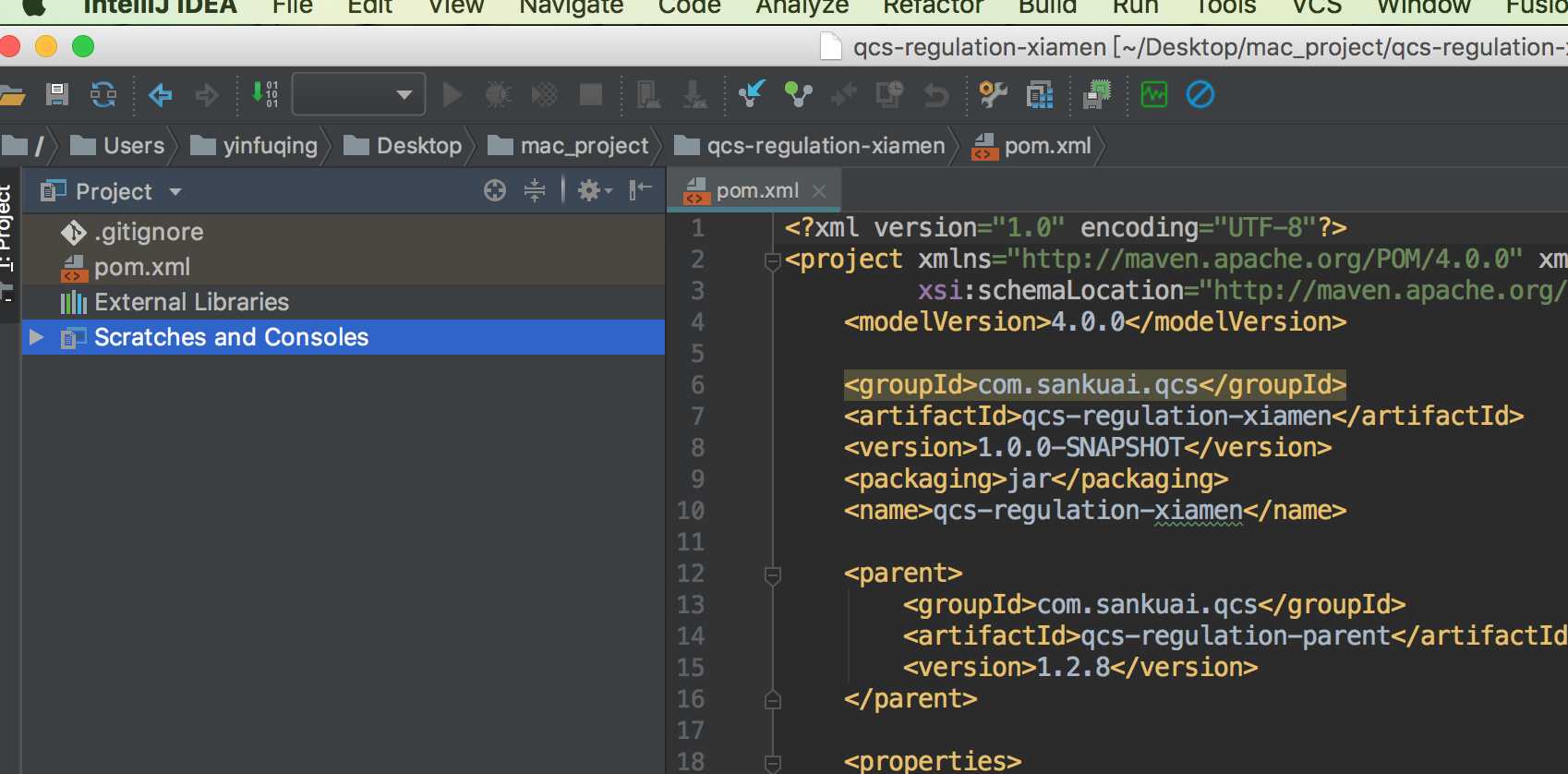Open the Refactor menu
1568x774 pixels.
click(x=933, y=7)
